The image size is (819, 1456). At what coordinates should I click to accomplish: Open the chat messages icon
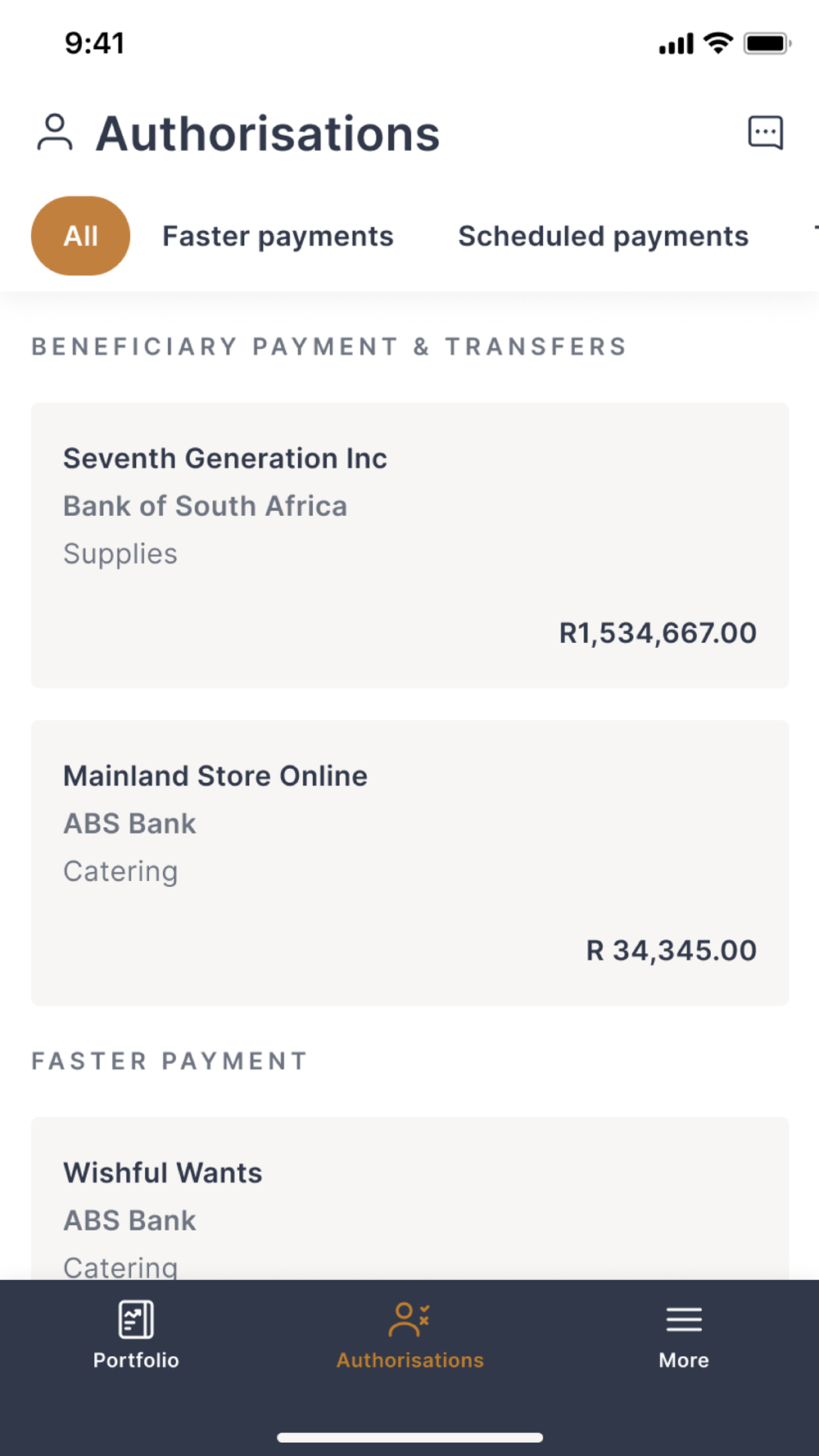[x=765, y=133]
